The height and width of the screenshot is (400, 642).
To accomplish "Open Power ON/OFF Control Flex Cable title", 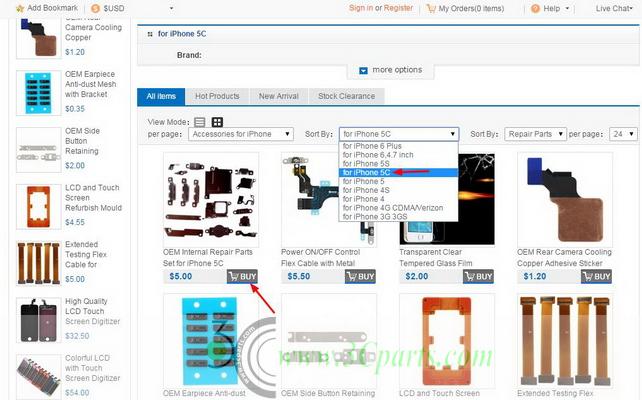I will [320, 258].
